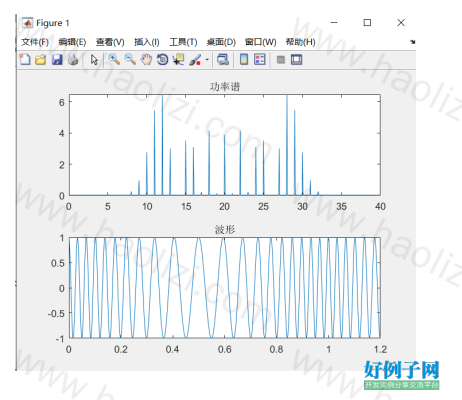Insert Legend from toolbar
Image resolution: width=462 pixels, height=400 pixels.
tap(260, 60)
